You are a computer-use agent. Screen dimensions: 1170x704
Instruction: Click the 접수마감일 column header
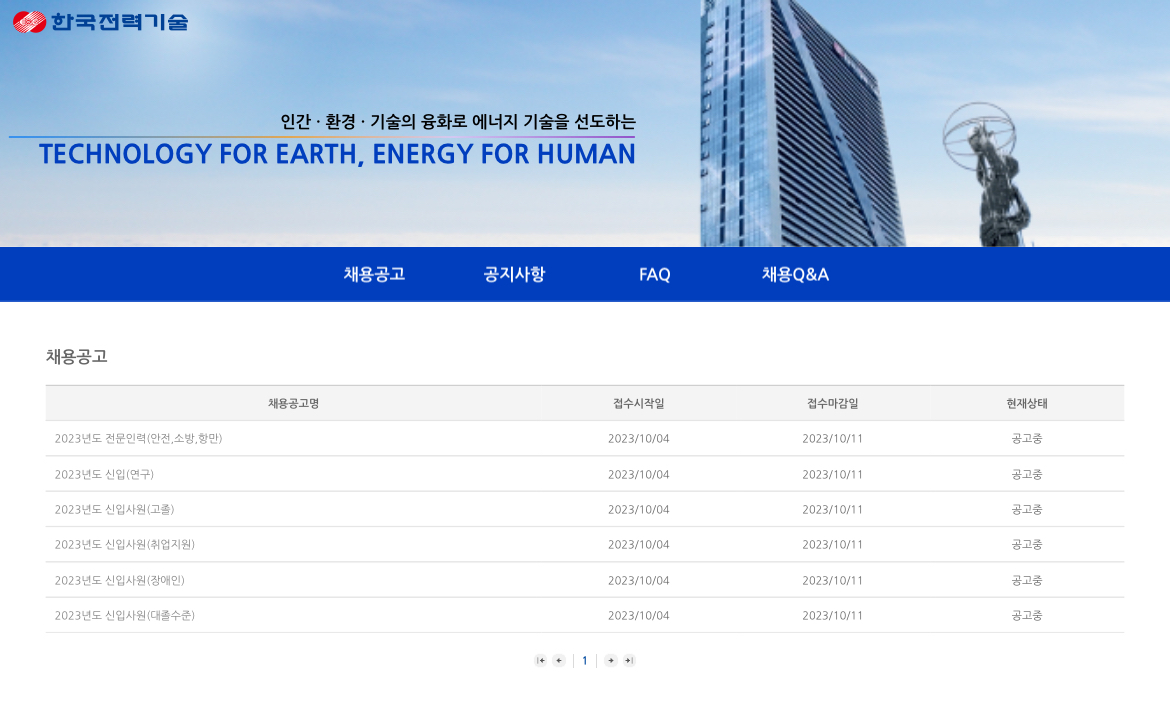(x=832, y=403)
